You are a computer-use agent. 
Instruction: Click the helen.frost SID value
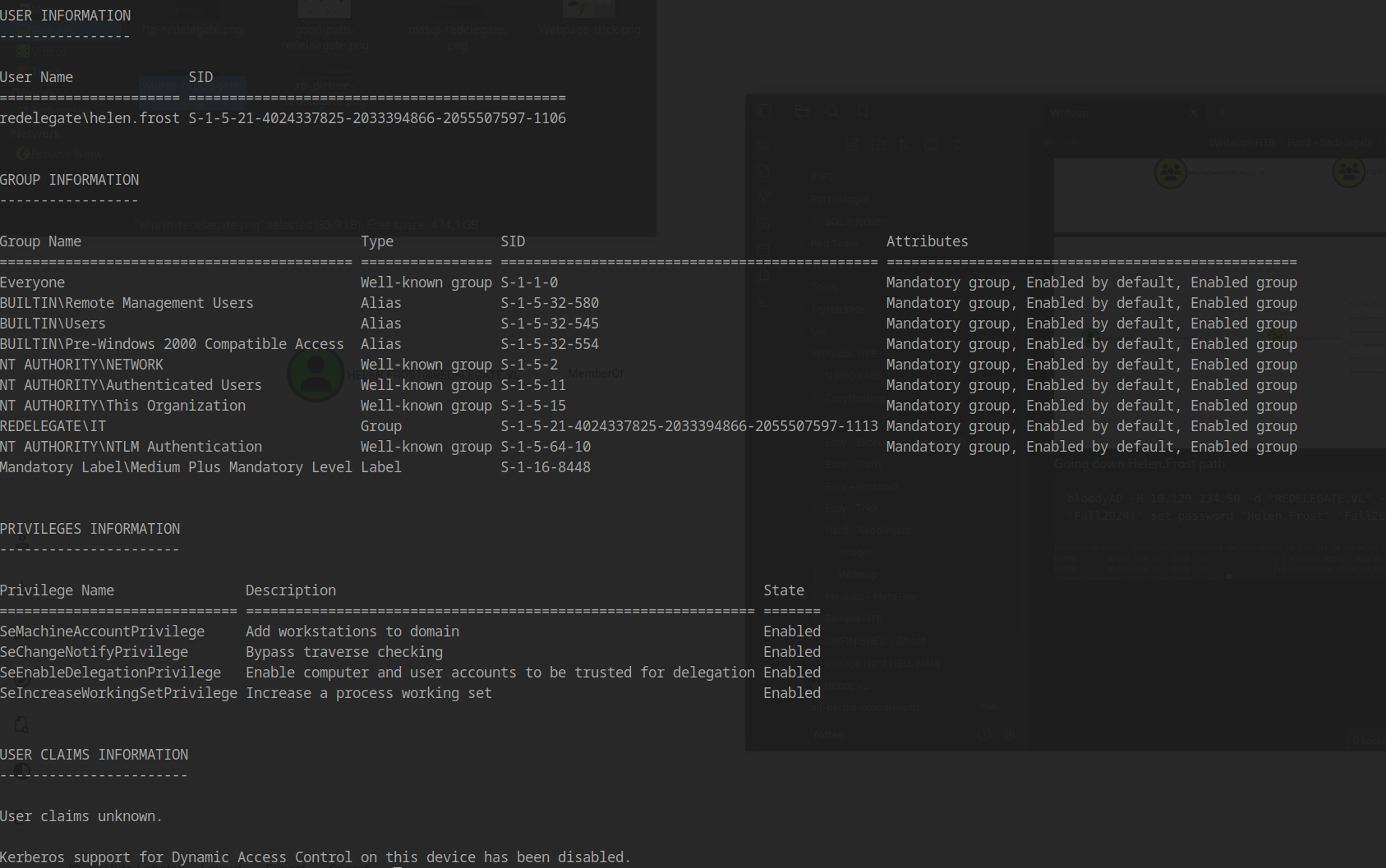pyautogui.click(x=377, y=118)
